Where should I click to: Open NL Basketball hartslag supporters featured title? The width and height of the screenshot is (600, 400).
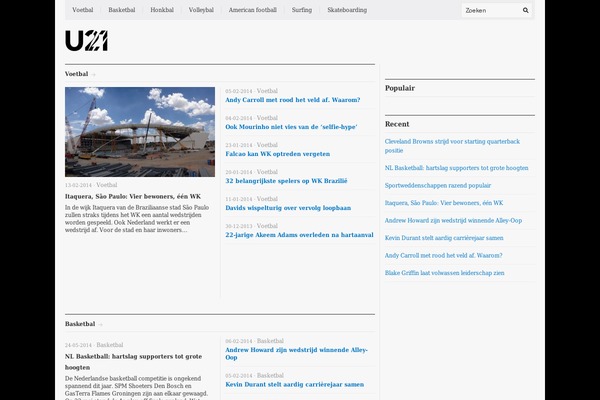tap(134, 362)
